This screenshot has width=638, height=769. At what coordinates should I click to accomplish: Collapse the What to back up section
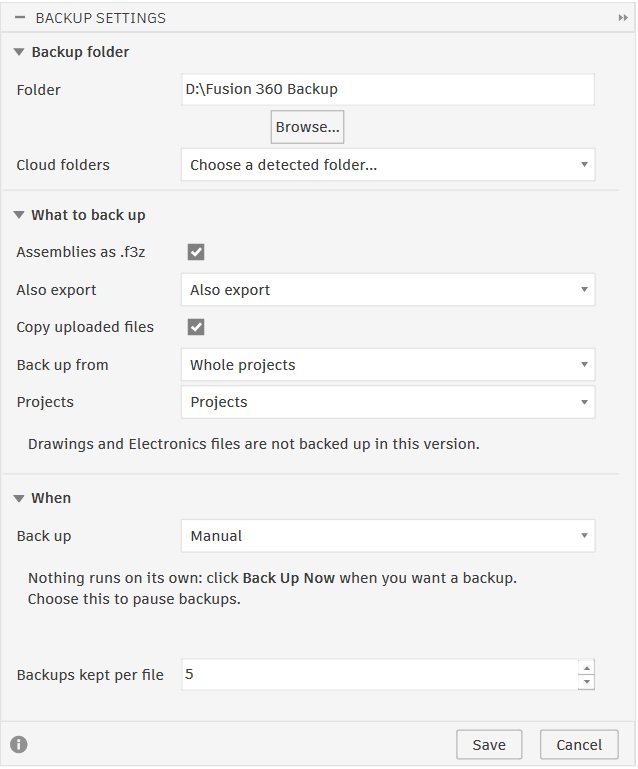tap(19, 215)
